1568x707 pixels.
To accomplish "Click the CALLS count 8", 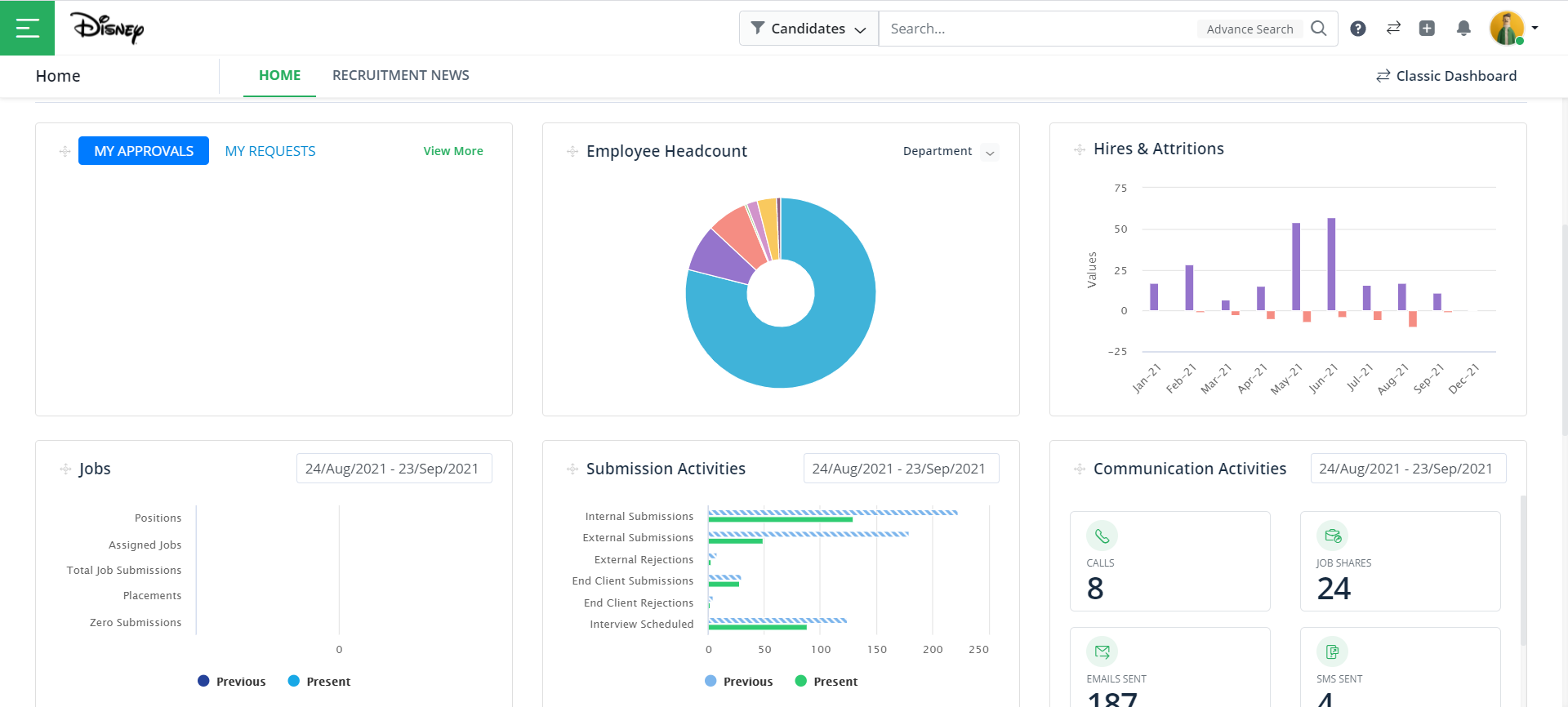I will point(1095,589).
